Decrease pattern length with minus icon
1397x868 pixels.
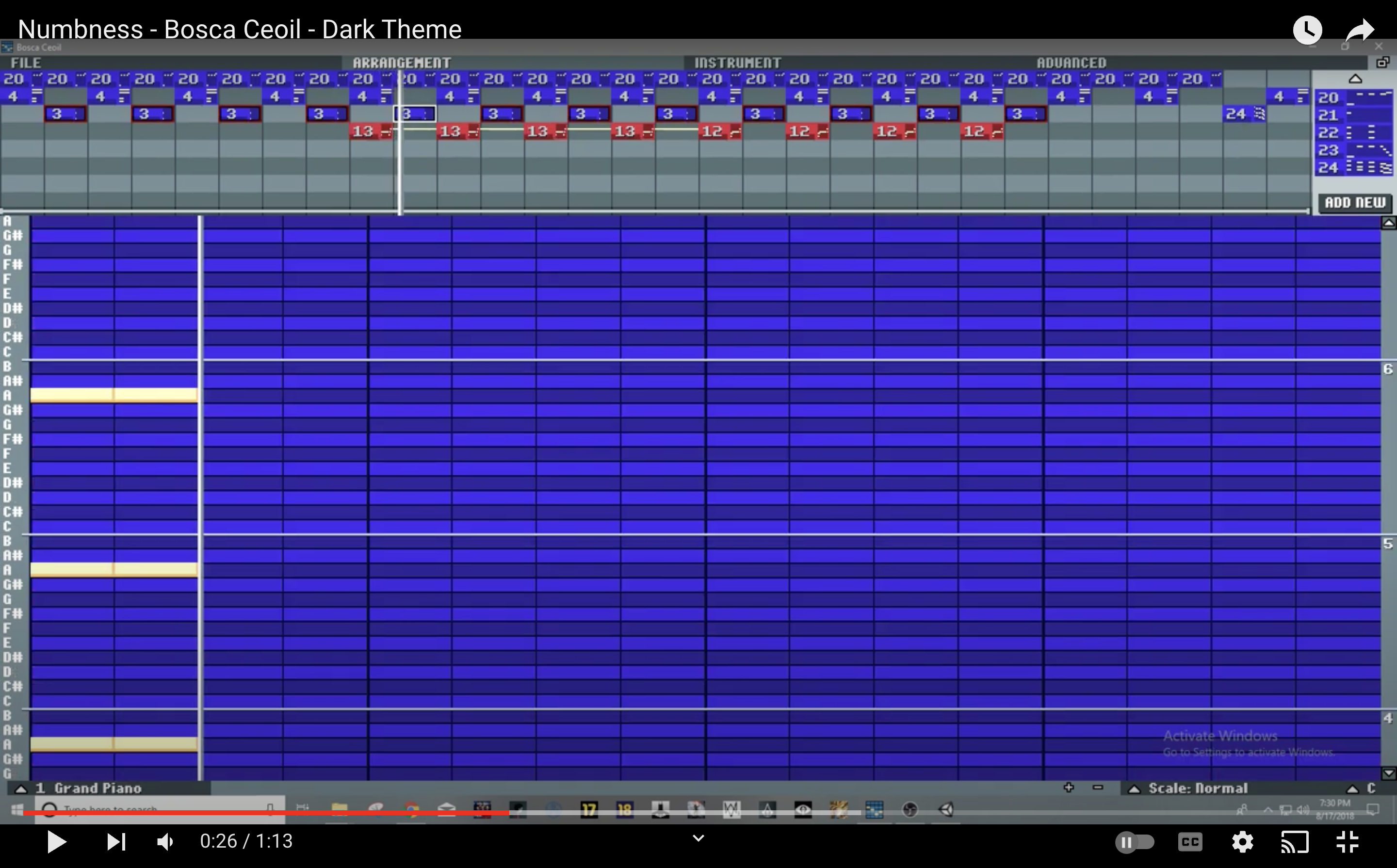coord(1098,788)
